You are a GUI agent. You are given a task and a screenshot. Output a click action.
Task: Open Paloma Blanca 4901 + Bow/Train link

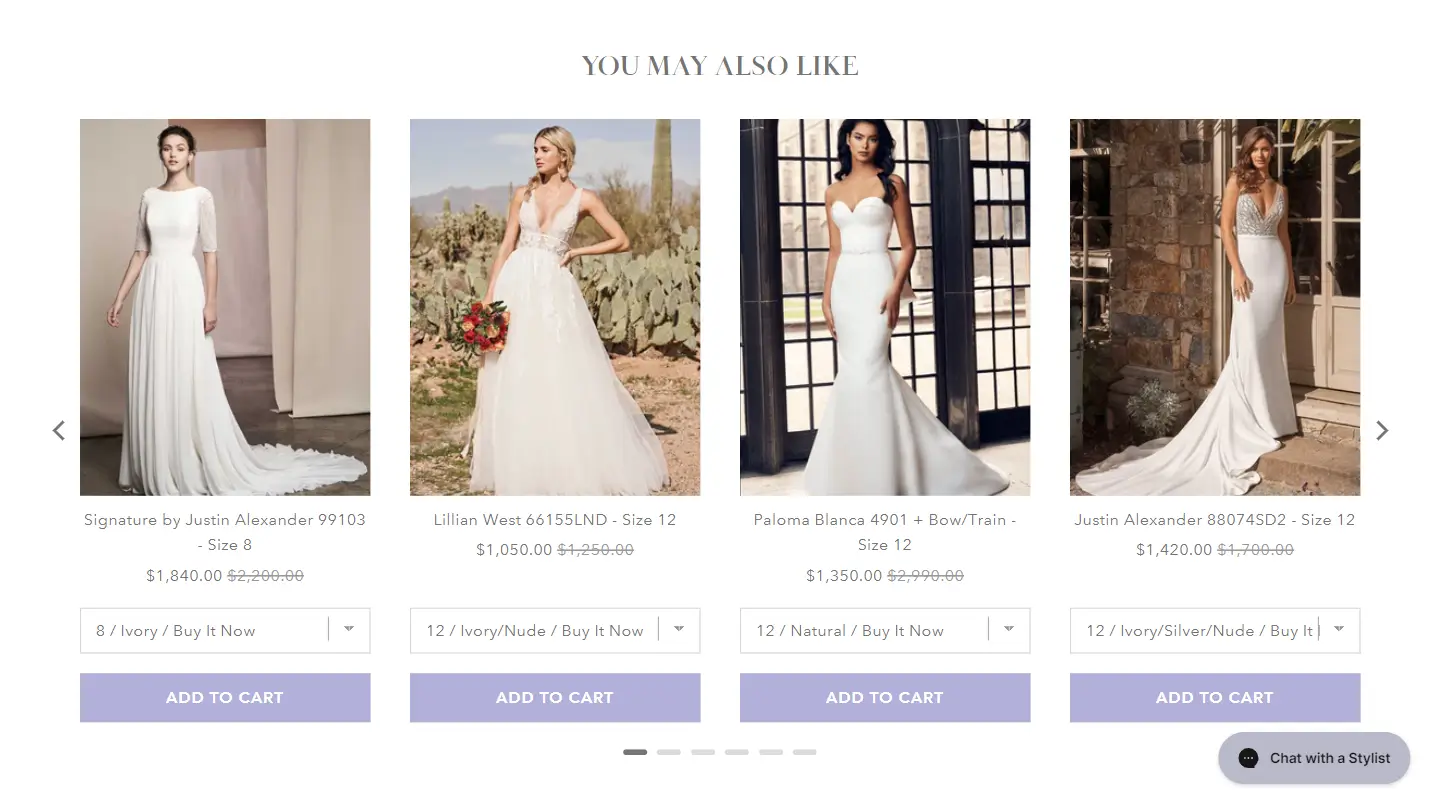coord(885,532)
